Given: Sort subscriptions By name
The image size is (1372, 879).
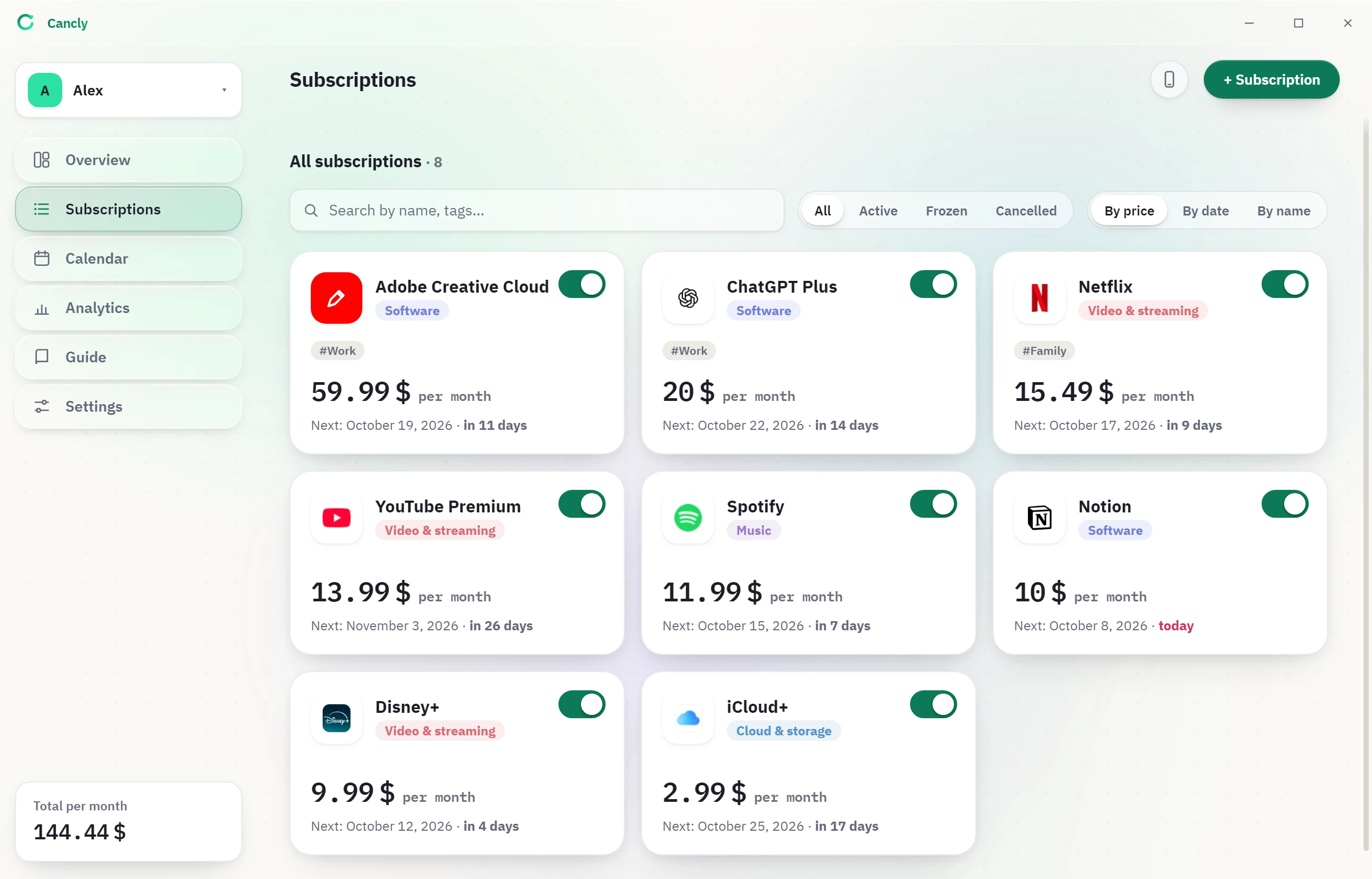Looking at the screenshot, I should click(x=1284, y=211).
